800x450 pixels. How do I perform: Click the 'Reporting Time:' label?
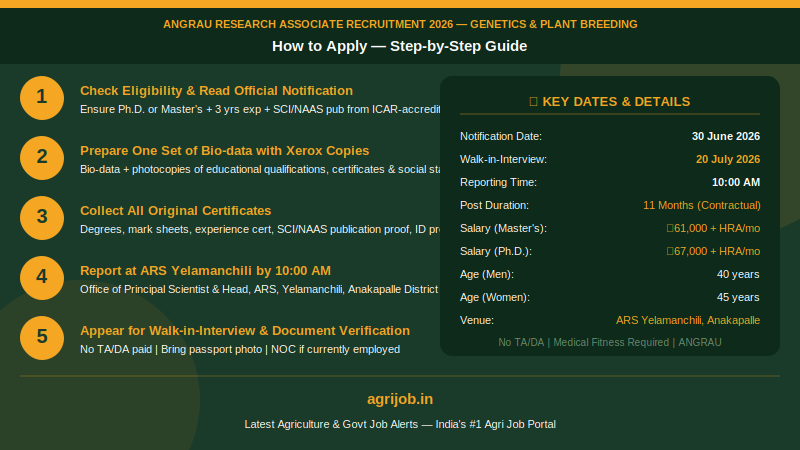click(498, 182)
